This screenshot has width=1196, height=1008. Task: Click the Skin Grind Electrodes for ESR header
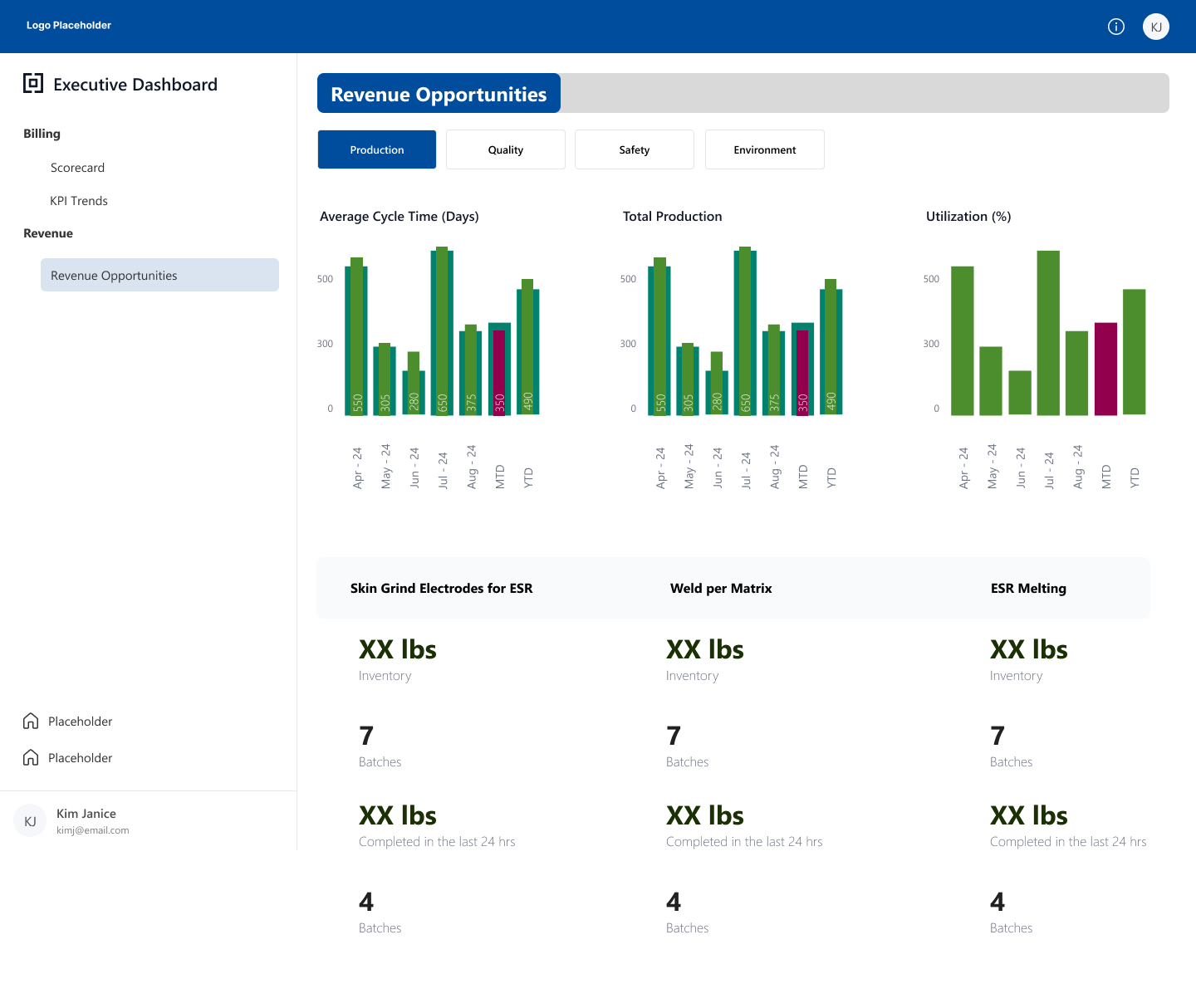click(441, 589)
